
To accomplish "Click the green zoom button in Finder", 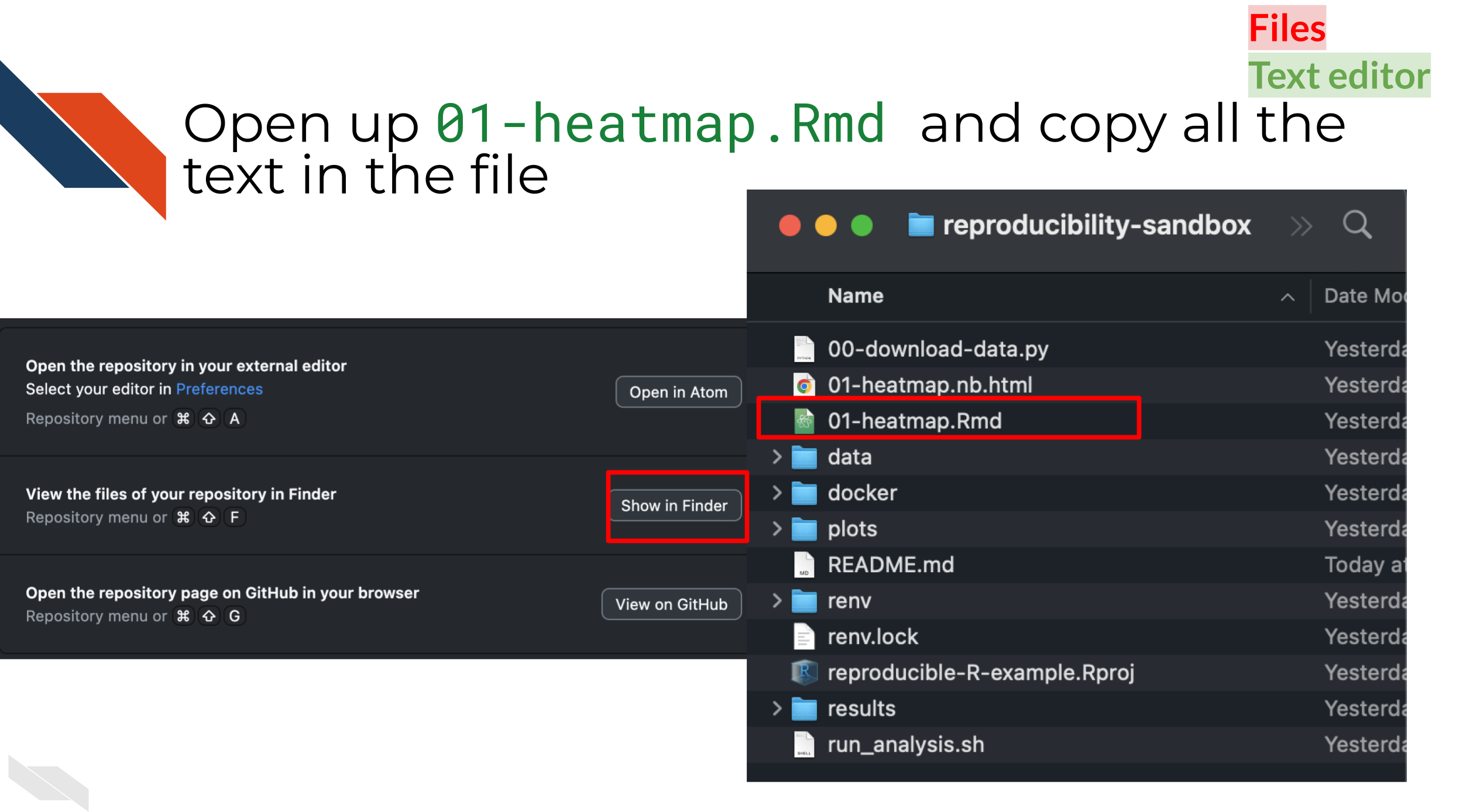I will point(861,225).
